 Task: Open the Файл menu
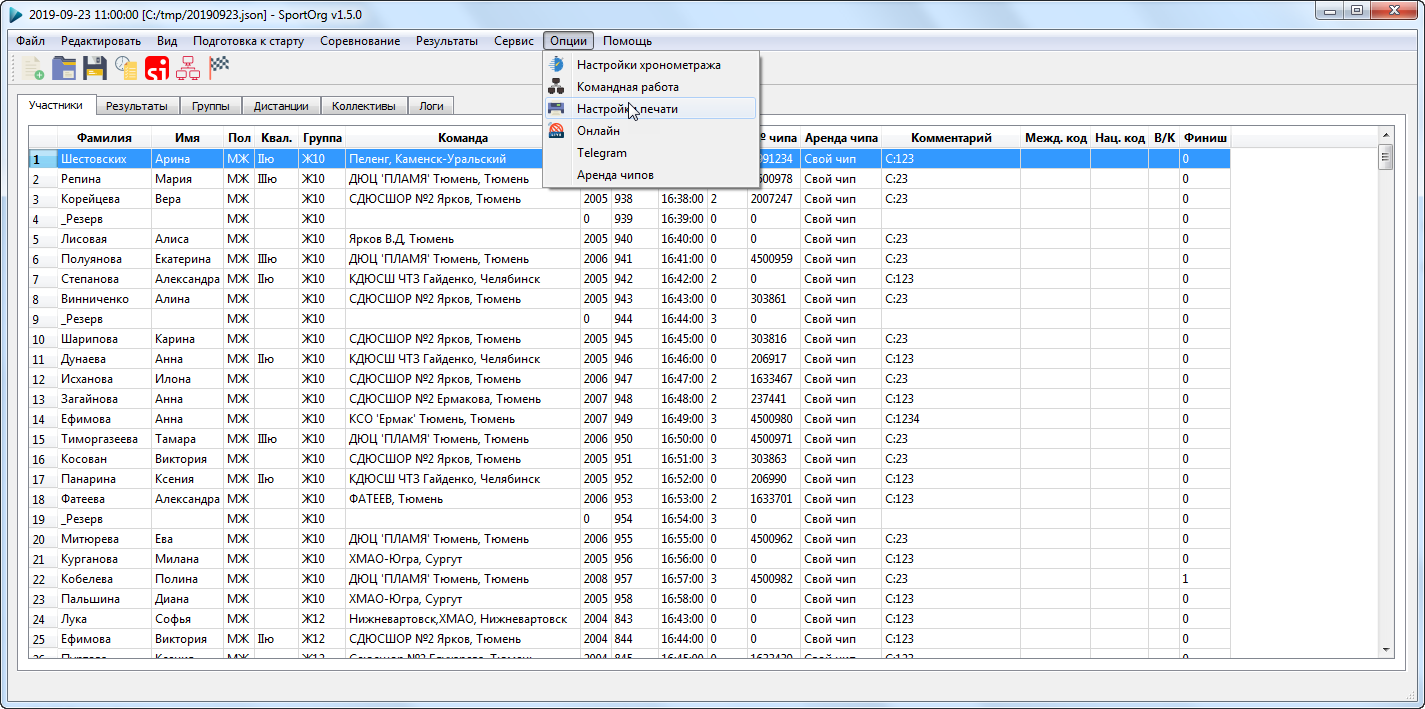tap(31, 41)
